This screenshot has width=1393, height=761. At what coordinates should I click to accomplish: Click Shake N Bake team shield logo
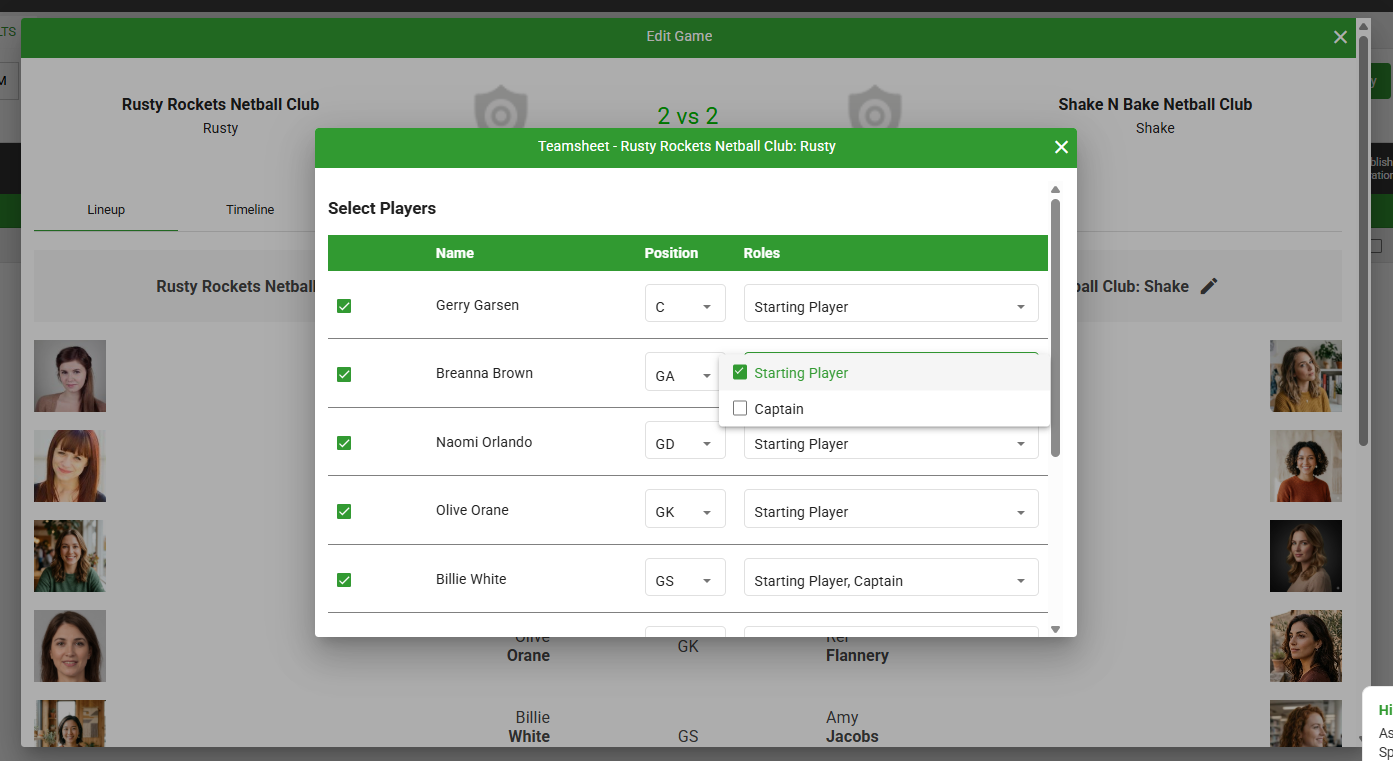pyautogui.click(x=875, y=107)
